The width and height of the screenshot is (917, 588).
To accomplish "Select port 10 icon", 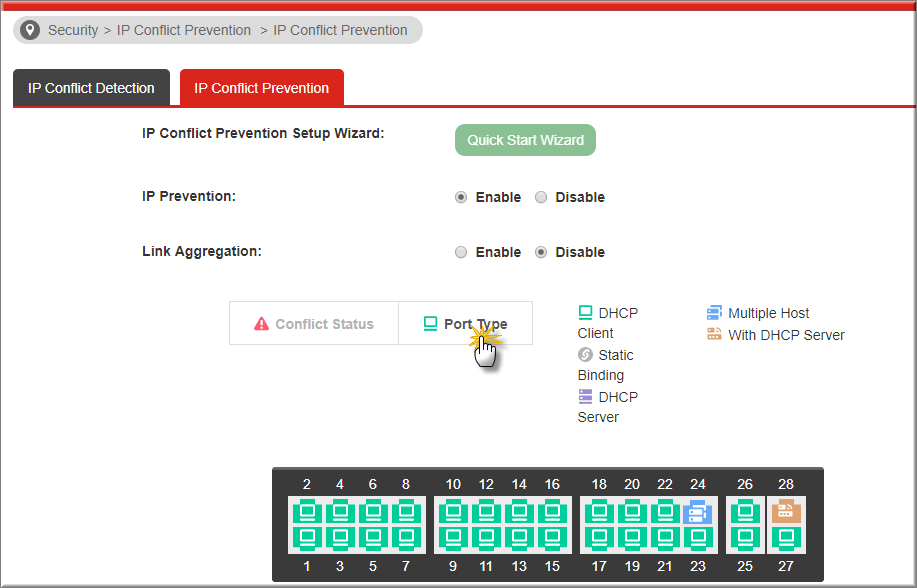I will (x=453, y=513).
